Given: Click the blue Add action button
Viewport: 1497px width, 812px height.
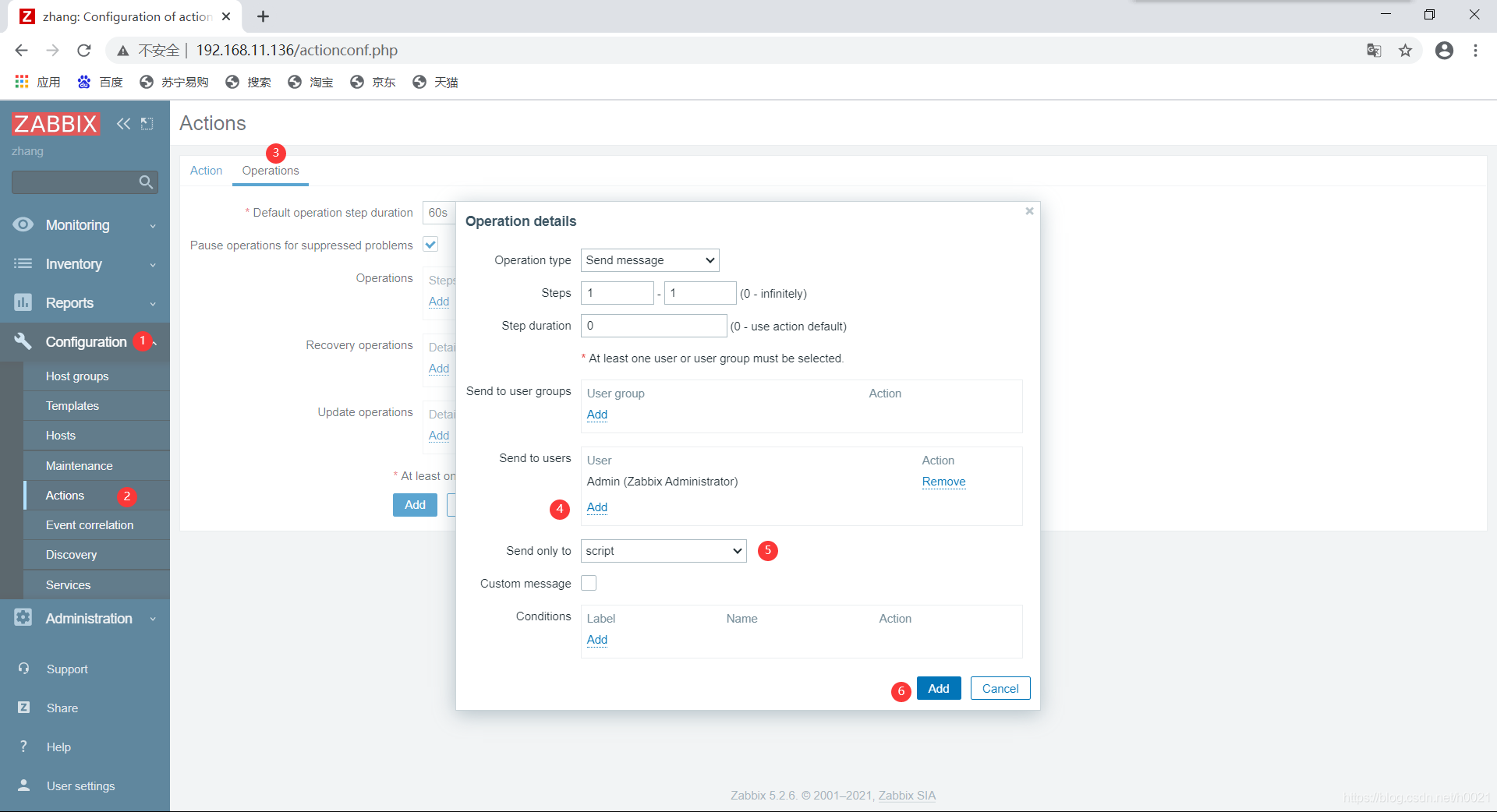Looking at the screenshot, I should (x=415, y=505).
